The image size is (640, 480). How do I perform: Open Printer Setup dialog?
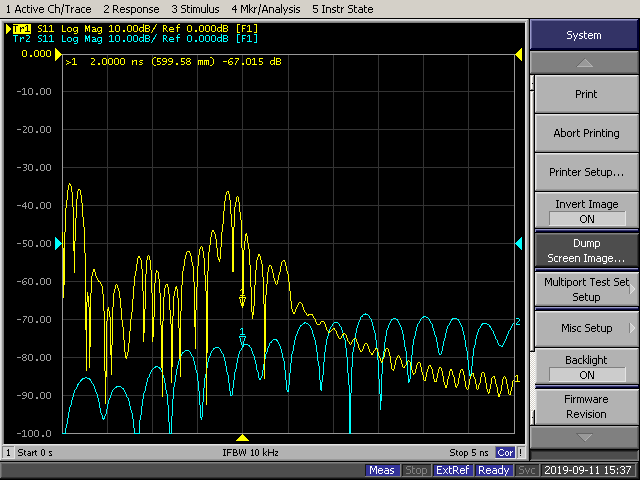point(586,172)
